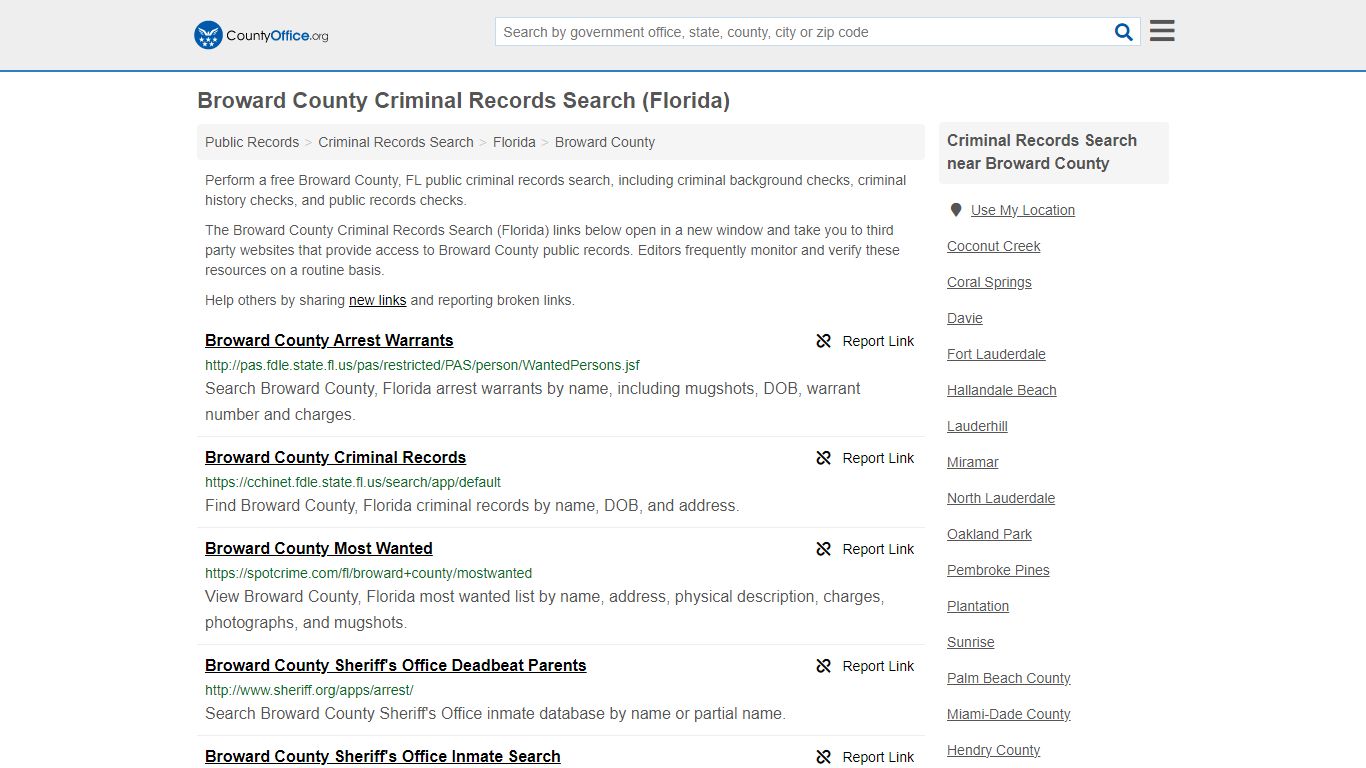Follow the 'new links' sharing link
Viewport: 1366px width, 768px height.
[378, 300]
